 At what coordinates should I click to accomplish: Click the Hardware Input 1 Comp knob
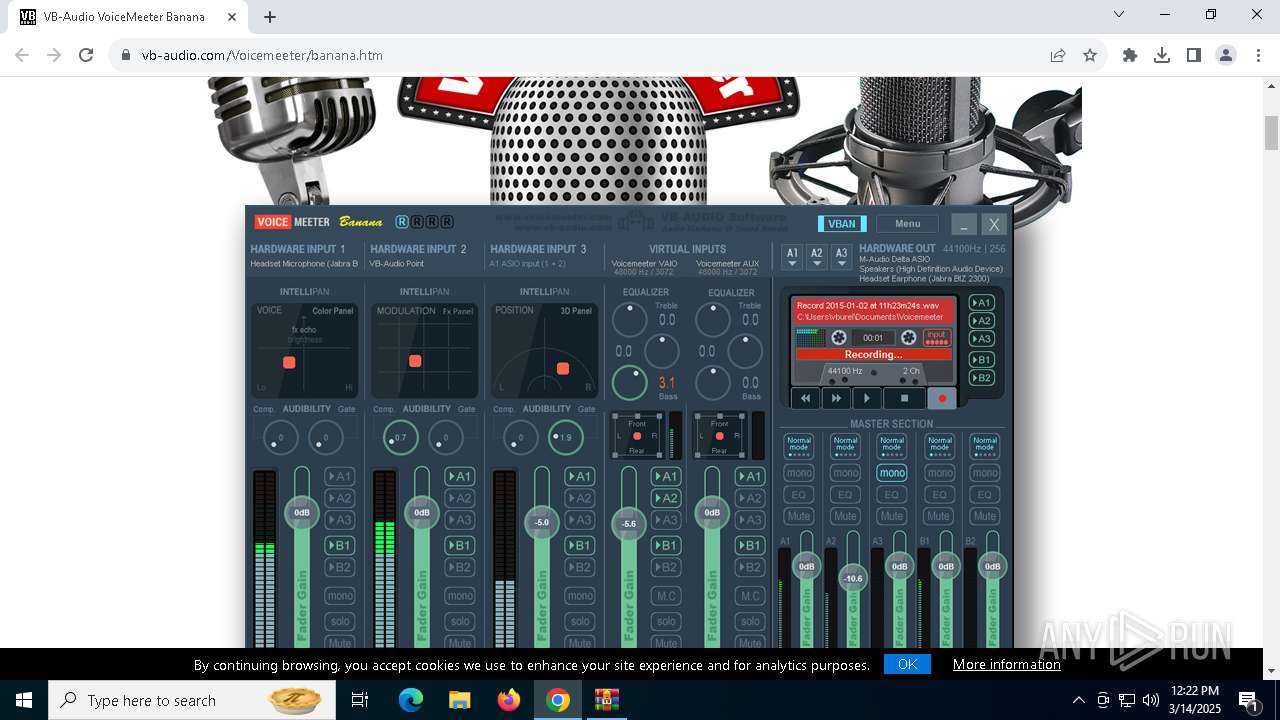pyautogui.click(x=281, y=437)
